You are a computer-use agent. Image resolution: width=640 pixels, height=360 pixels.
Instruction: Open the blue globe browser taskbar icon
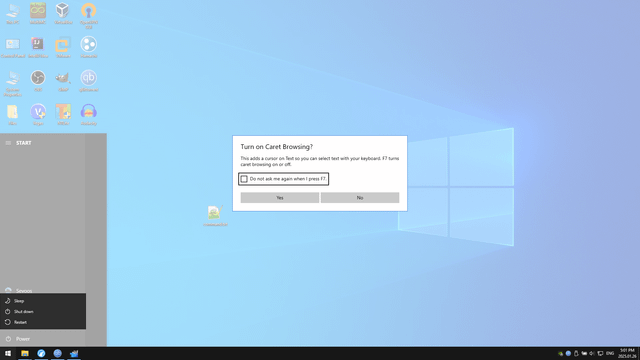[58, 353]
